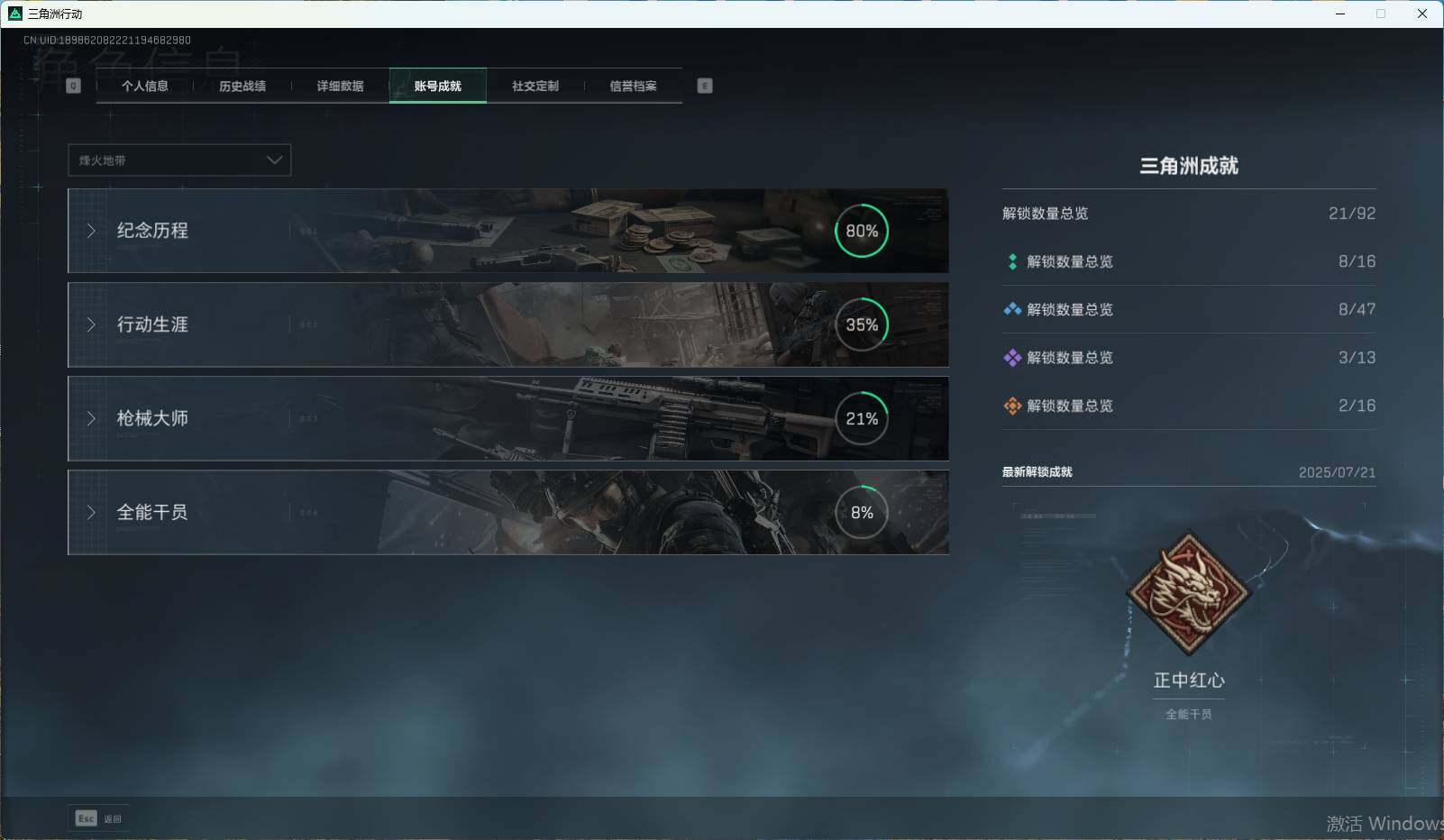
Task: Click the blue tier icon showing 8/47
Action: click(x=1012, y=309)
